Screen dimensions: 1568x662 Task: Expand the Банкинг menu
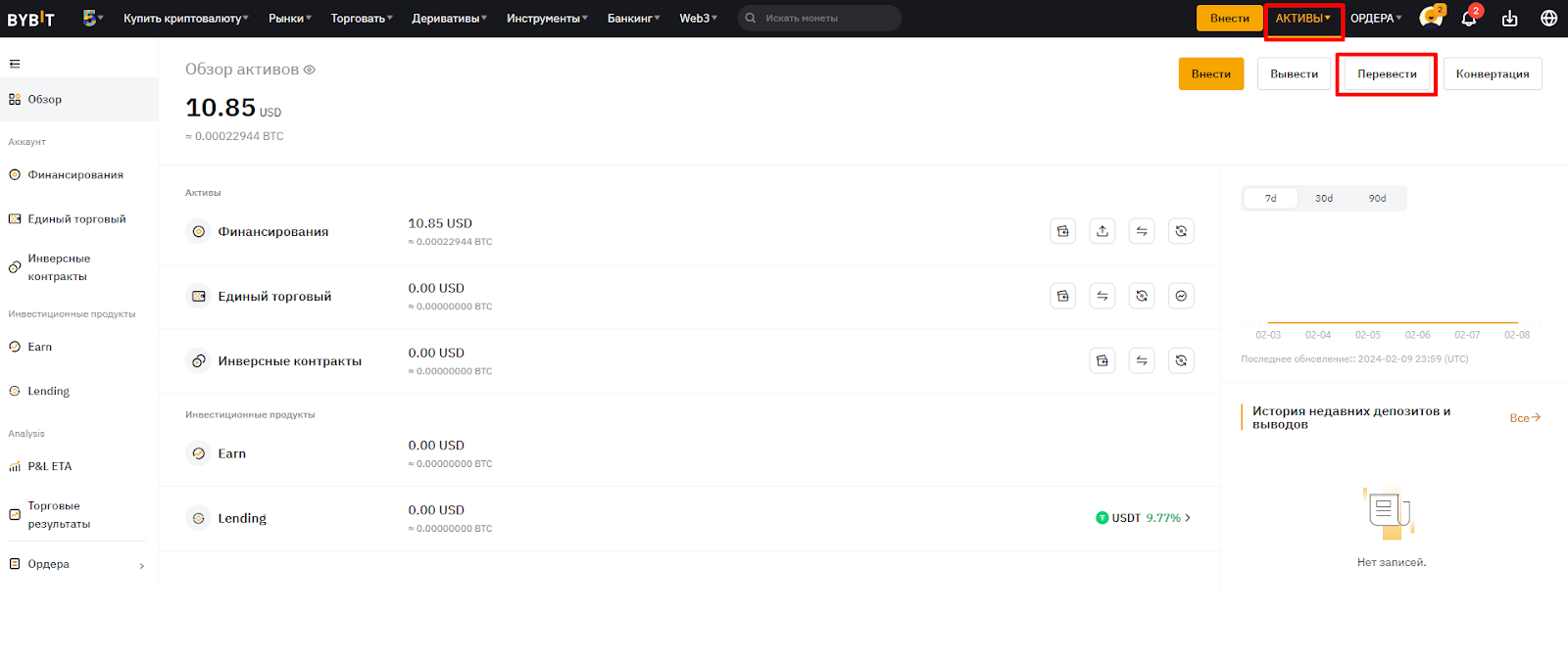(x=634, y=19)
